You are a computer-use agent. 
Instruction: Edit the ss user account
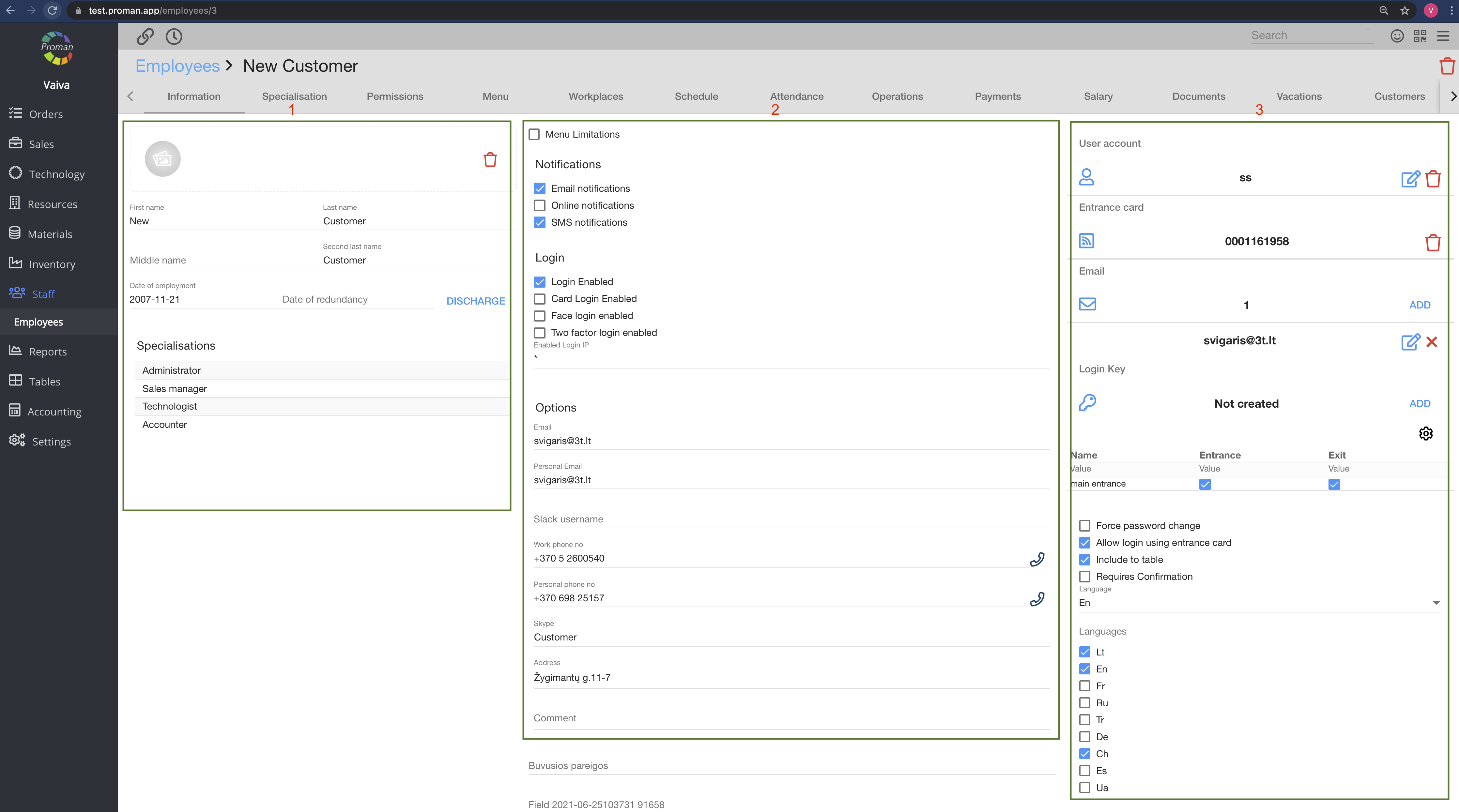(x=1410, y=178)
